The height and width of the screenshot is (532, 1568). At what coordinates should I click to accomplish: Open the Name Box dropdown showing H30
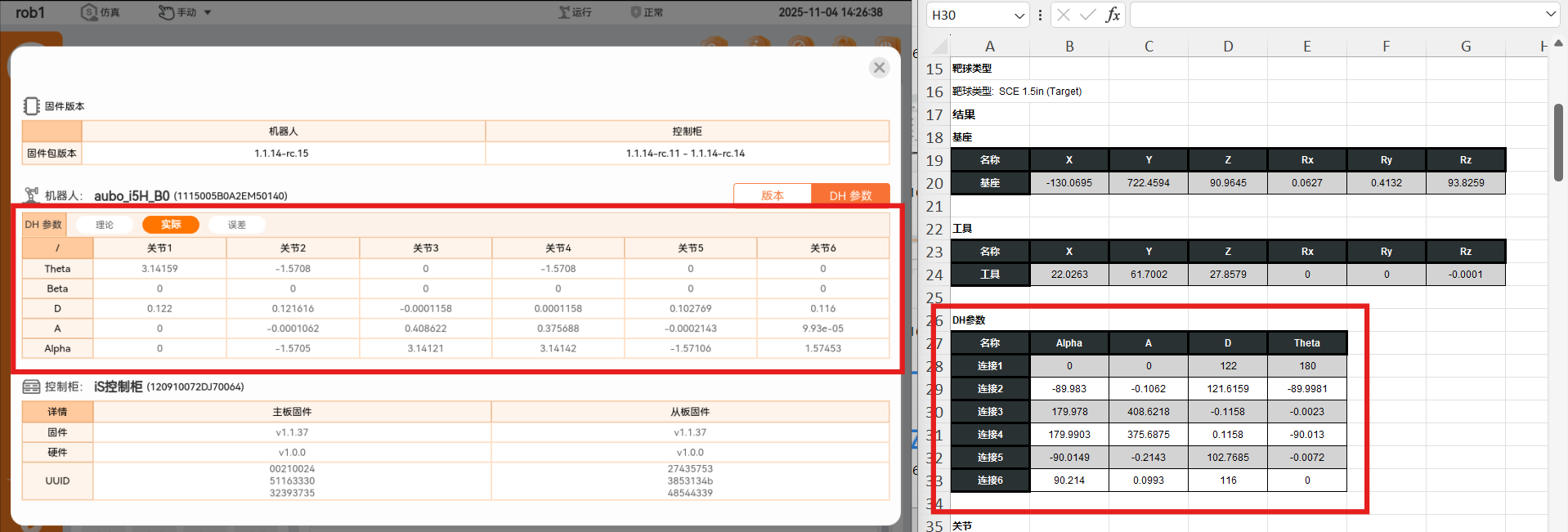click(x=1019, y=15)
